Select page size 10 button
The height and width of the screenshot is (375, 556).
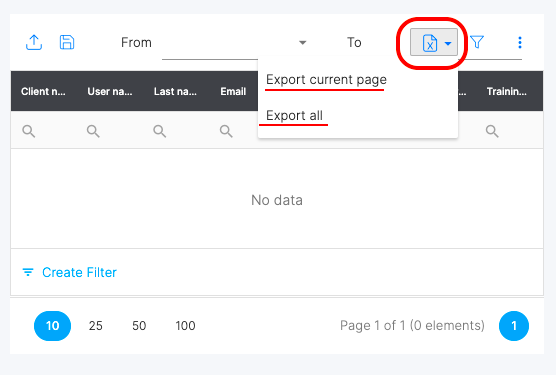point(52,326)
